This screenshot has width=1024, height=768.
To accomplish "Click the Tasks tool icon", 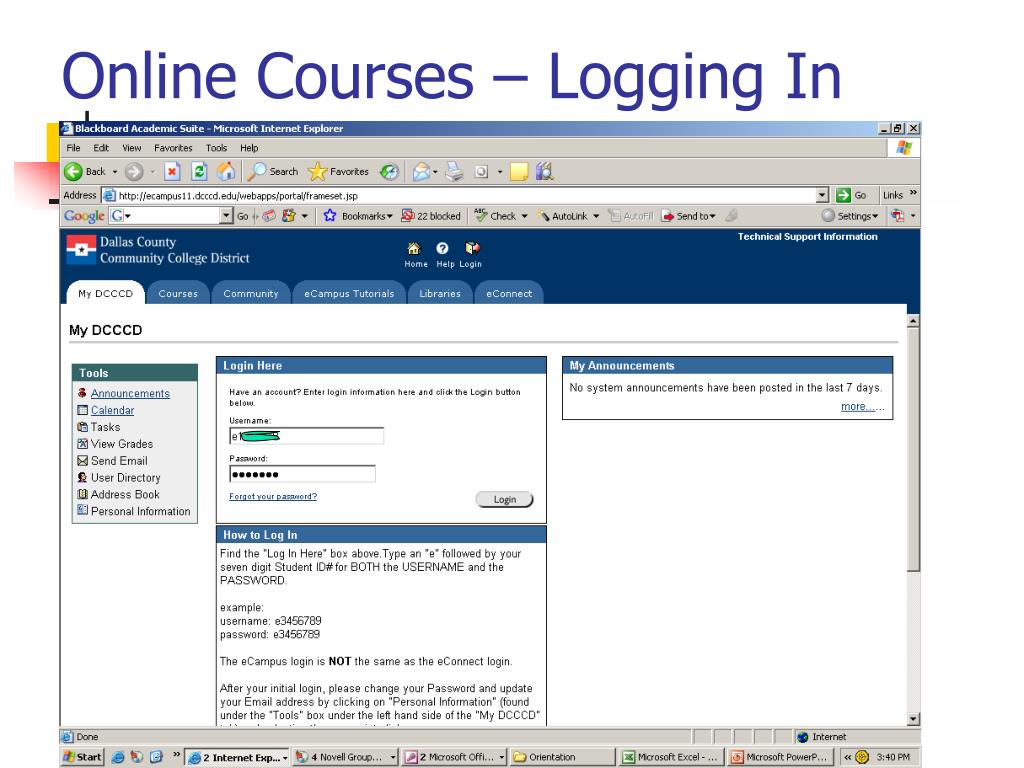I will (82, 426).
